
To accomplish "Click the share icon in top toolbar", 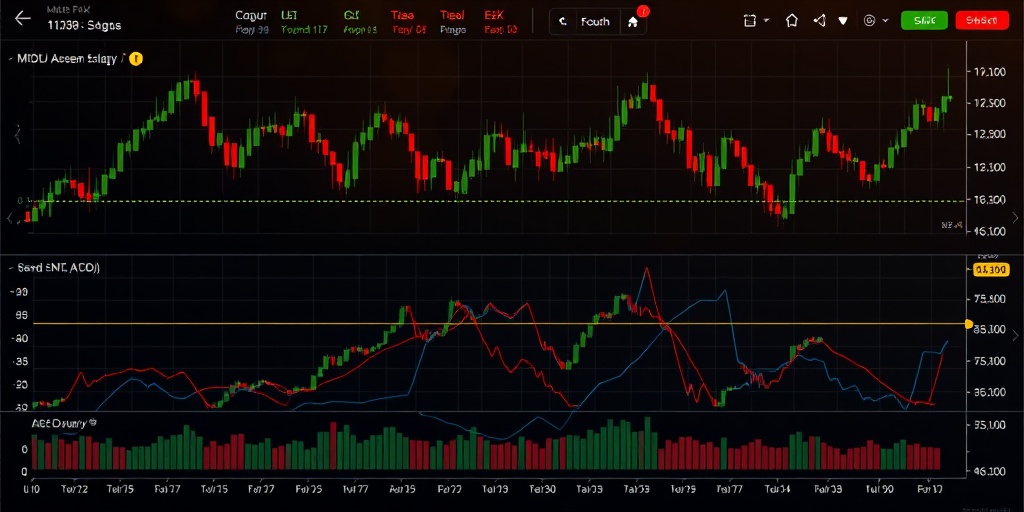I will pyautogui.click(x=820, y=20).
